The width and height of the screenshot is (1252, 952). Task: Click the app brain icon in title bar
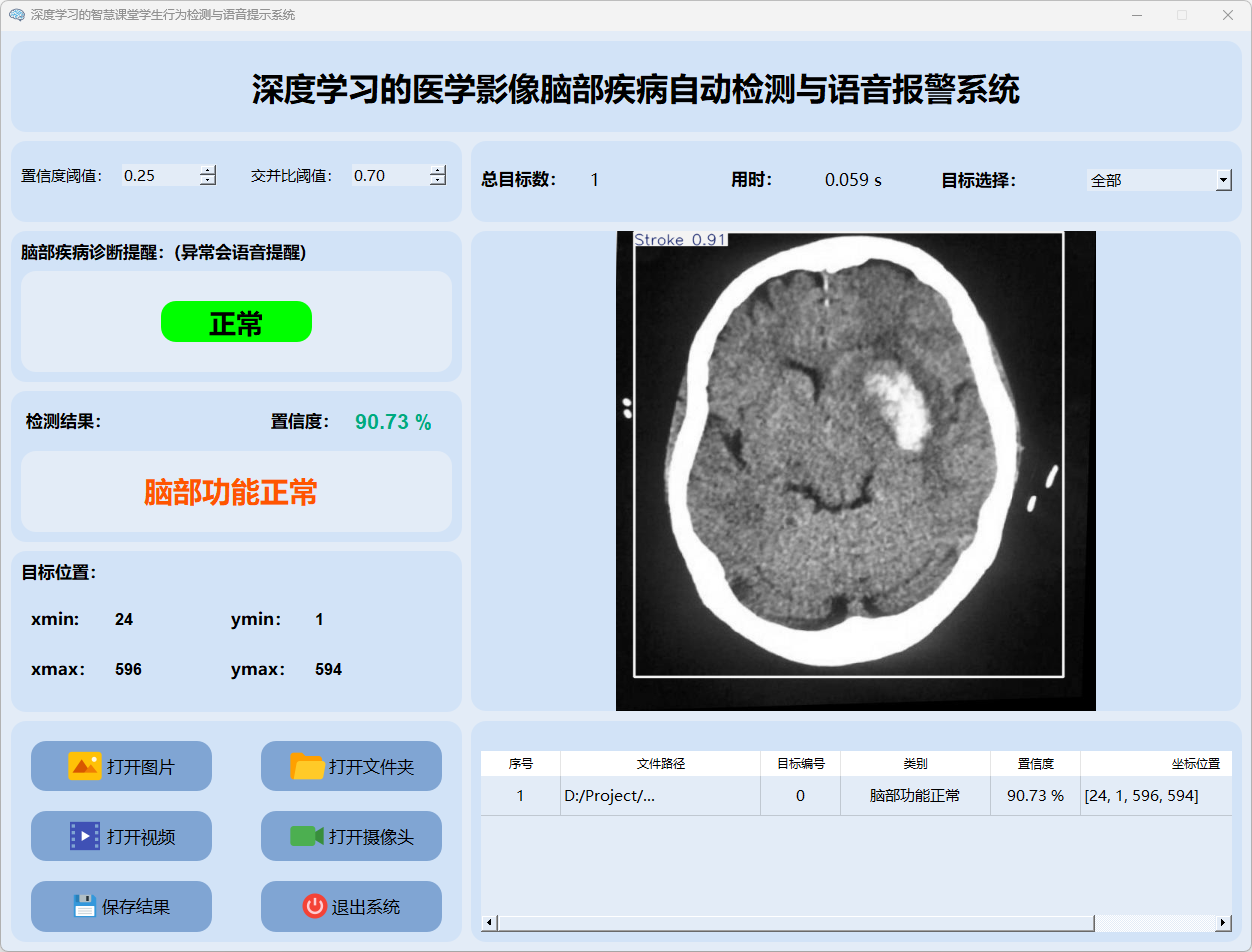pyautogui.click(x=16, y=15)
